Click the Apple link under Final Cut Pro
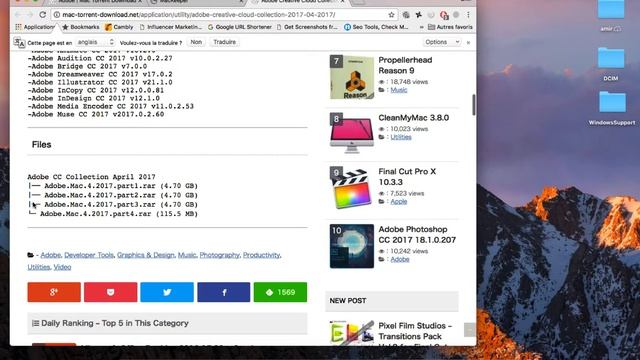 [399, 202]
